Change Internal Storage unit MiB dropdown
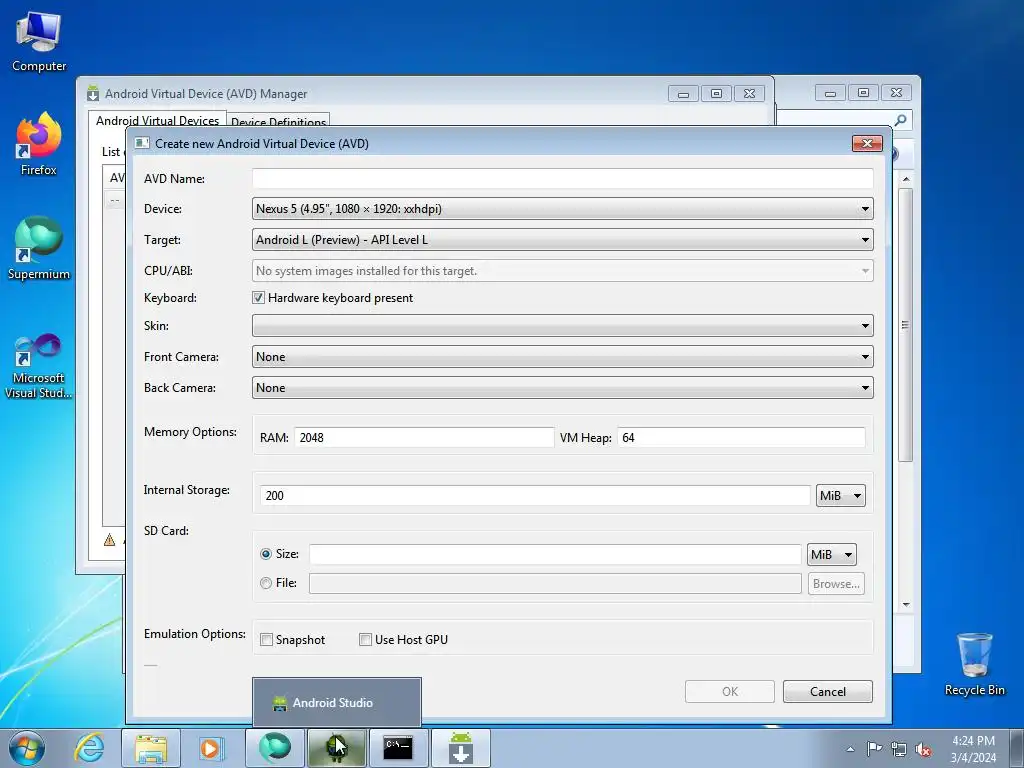 tap(840, 496)
